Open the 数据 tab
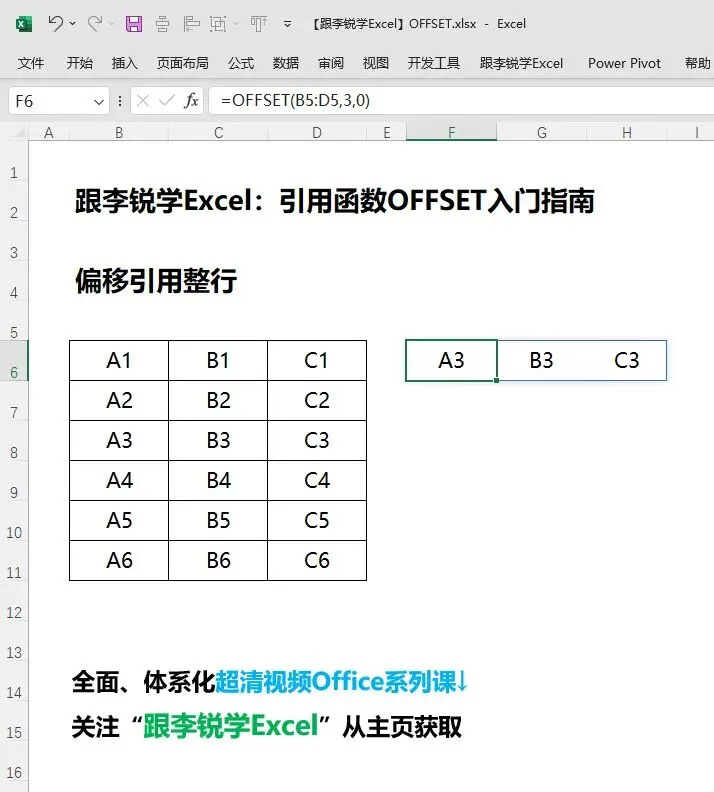The image size is (714, 792). (x=286, y=63)
